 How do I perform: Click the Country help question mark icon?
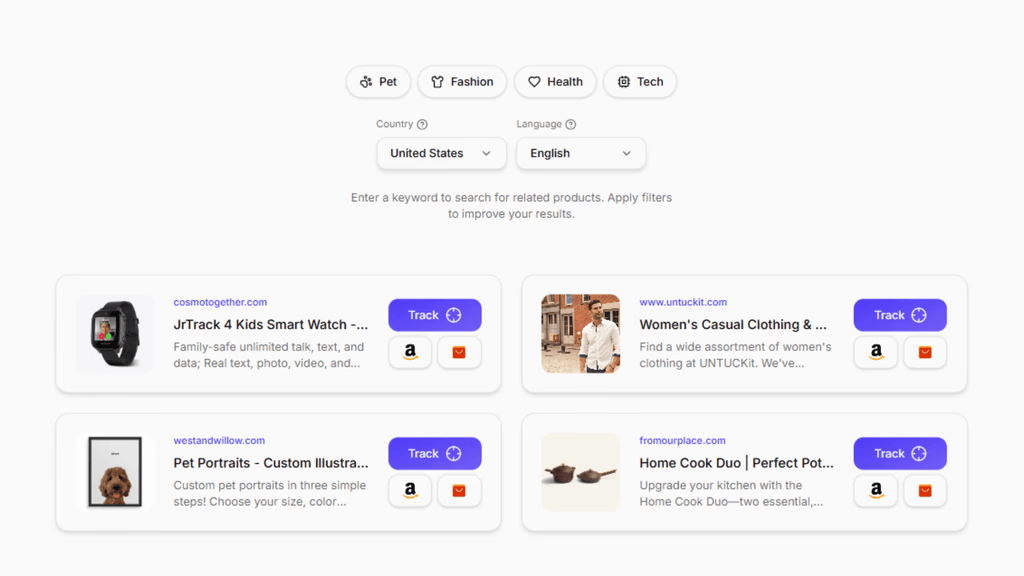(423, 124)
